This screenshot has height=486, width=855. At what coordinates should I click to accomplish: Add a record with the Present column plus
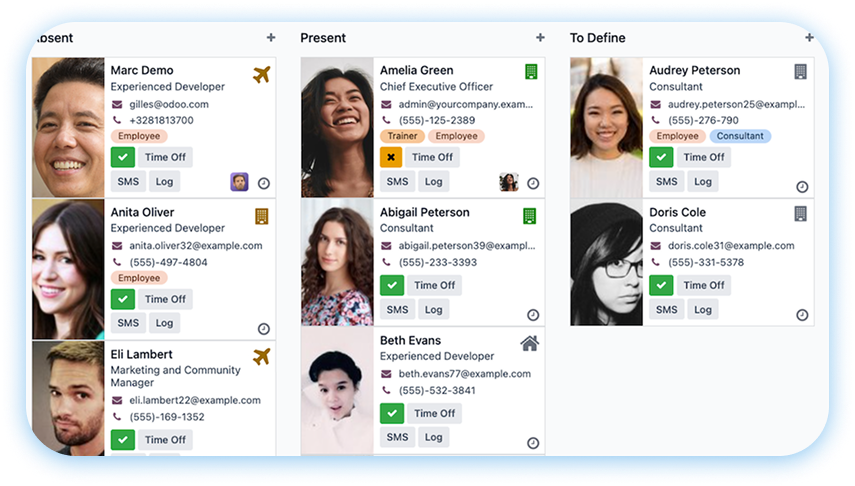540,37
